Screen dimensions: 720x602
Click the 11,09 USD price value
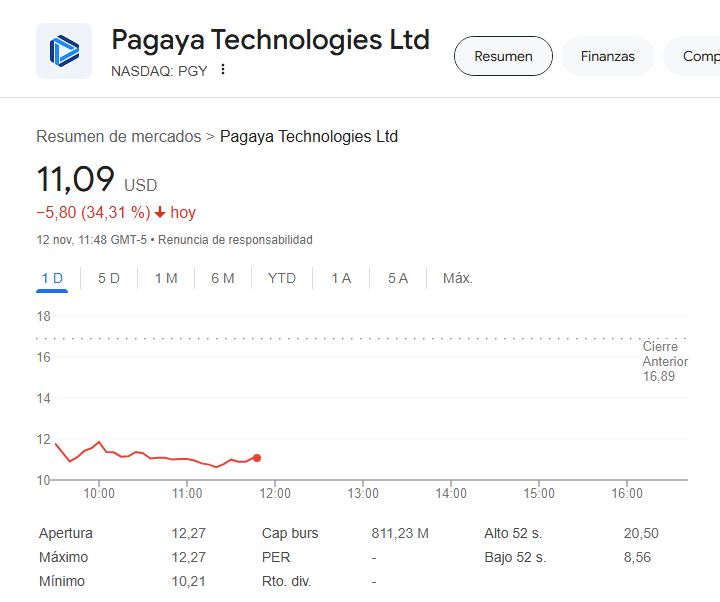pos(97,179)
